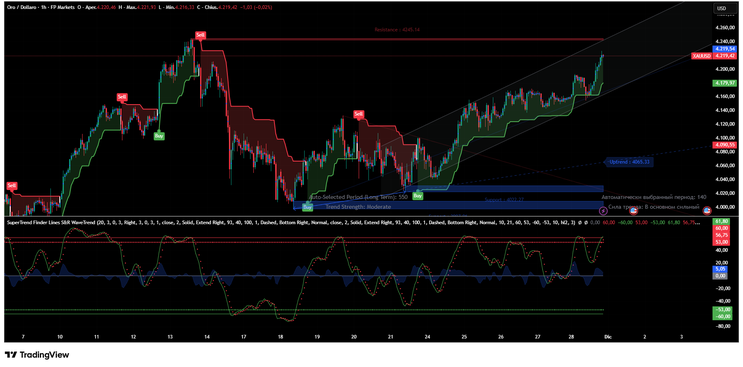Viewport: 743px width, 367px height.
Task: Select Buy label under Auto-Selected Period 550 text
Action: [x=417, y=195]
